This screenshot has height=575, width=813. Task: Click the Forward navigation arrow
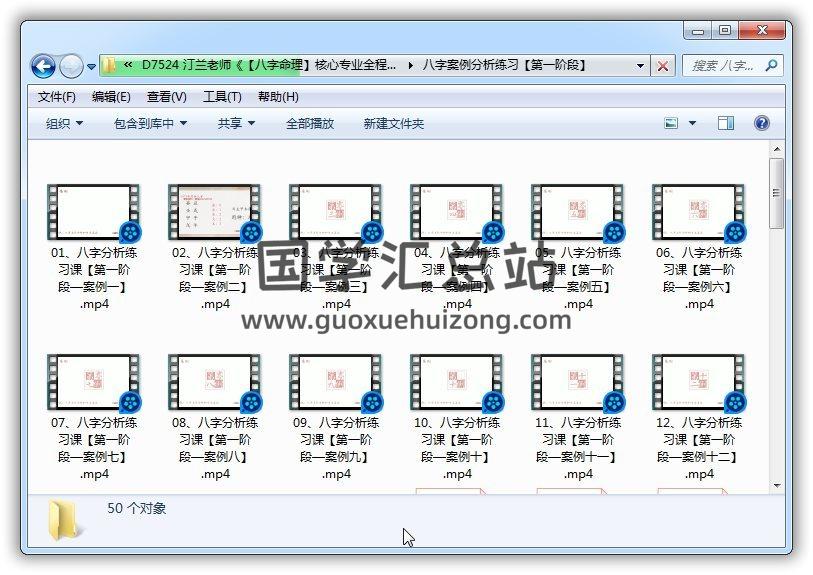point(71,66)
